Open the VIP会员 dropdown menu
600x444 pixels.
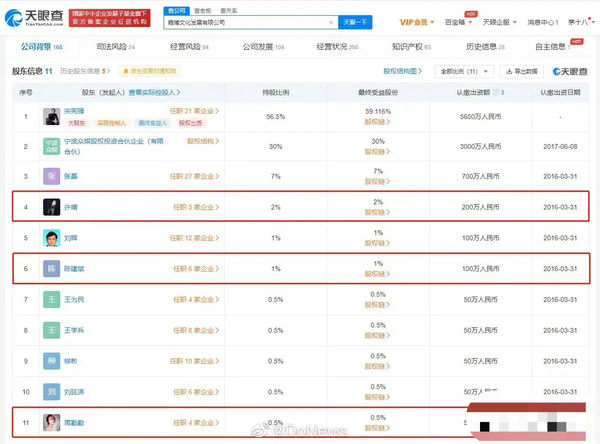[x=417, y=22]
